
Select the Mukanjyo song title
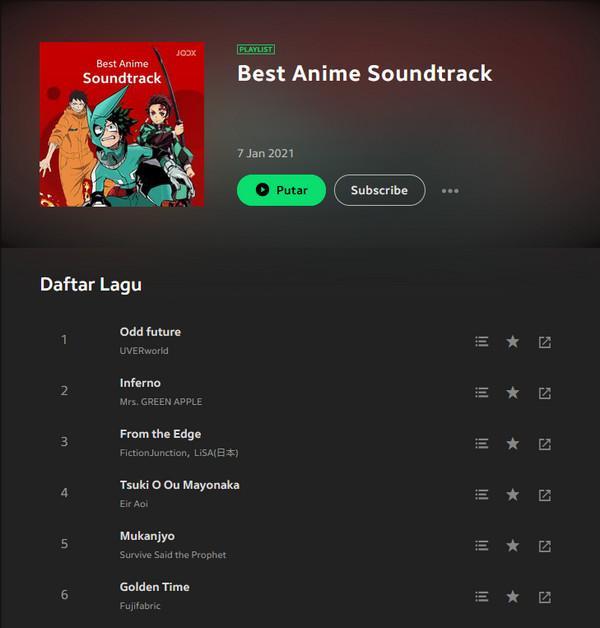tap(147, 536)
